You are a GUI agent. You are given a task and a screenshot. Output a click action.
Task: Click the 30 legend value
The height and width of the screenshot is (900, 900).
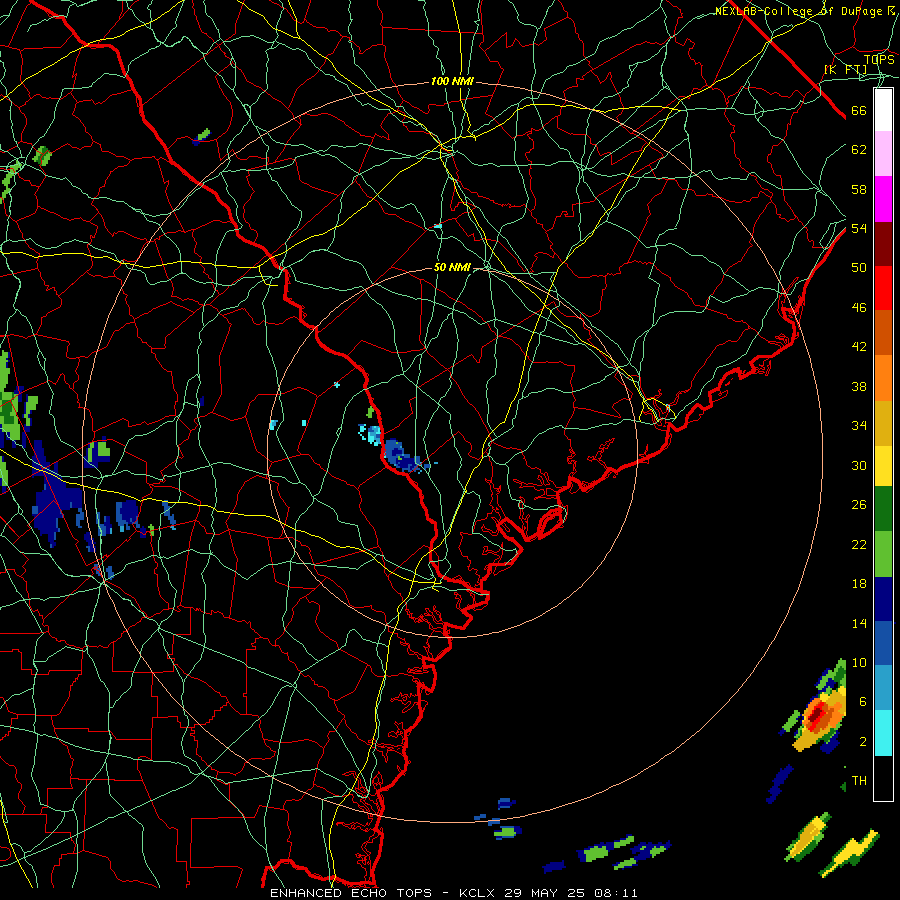859,465
